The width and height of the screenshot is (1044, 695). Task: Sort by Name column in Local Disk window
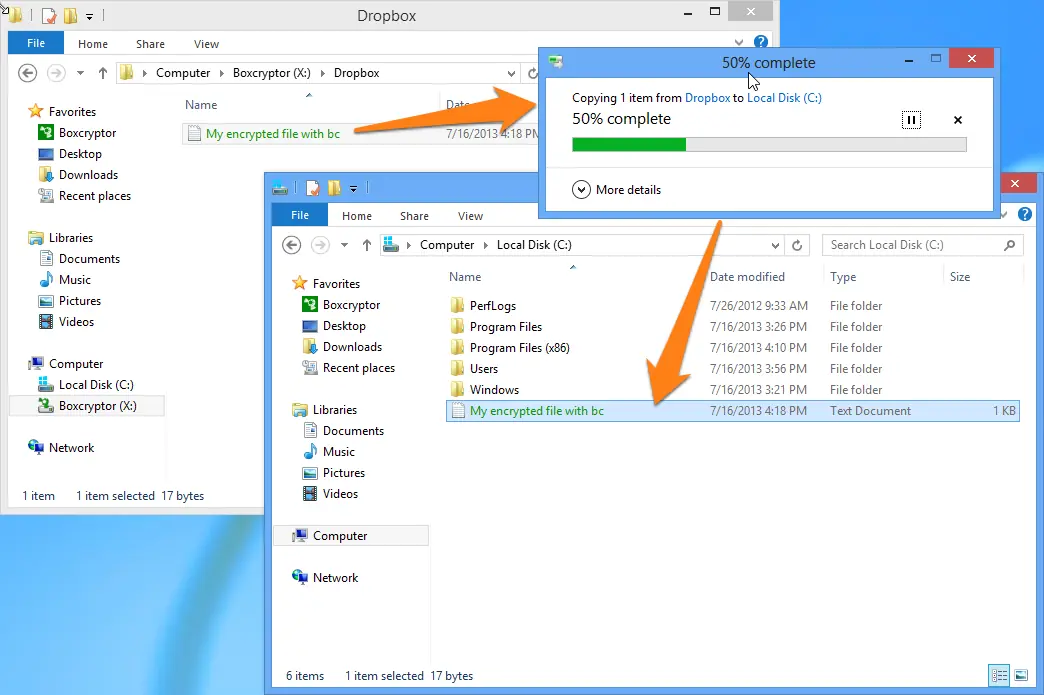click(x=465, y=277)
